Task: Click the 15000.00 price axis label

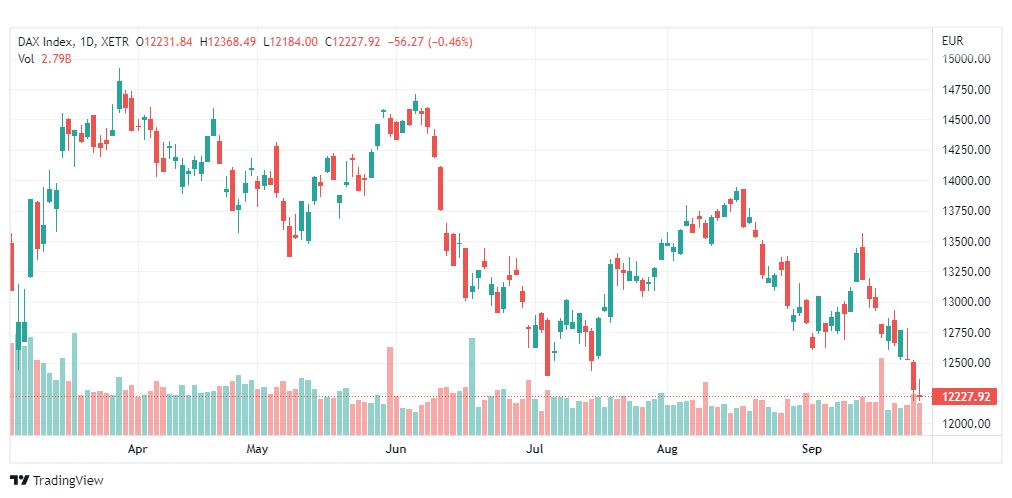Action: (966, 59)
